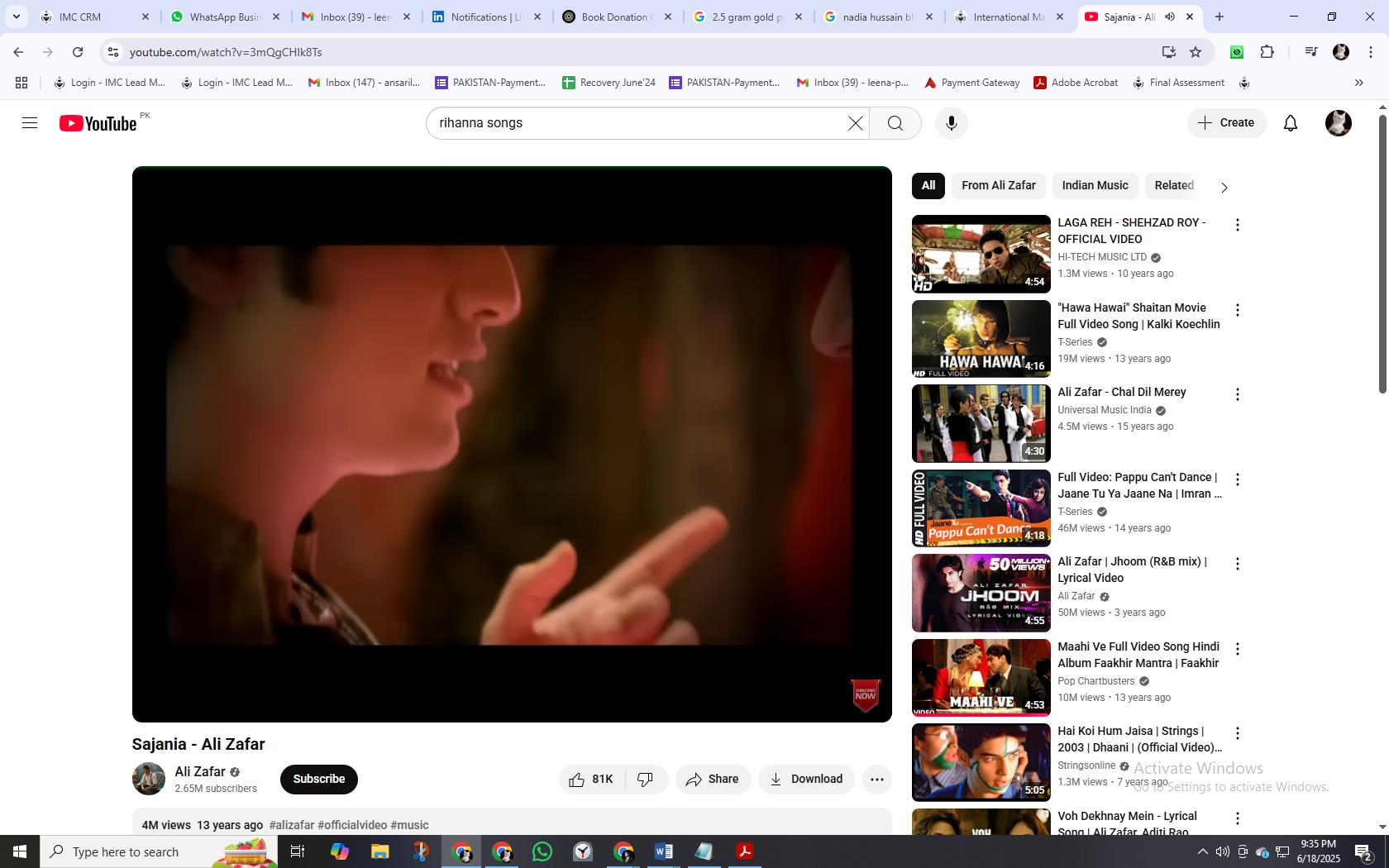
Task: Open the more actions ellipsis under the video
Action: [x=877, y=780]
